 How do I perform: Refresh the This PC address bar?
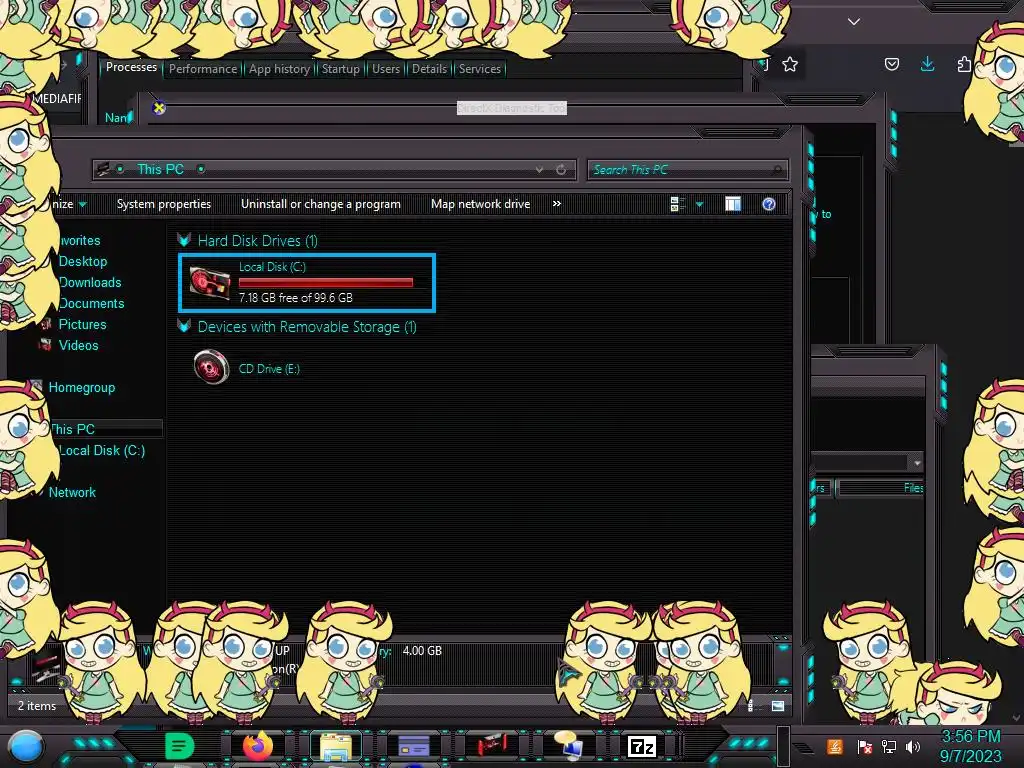coord(561,170)
